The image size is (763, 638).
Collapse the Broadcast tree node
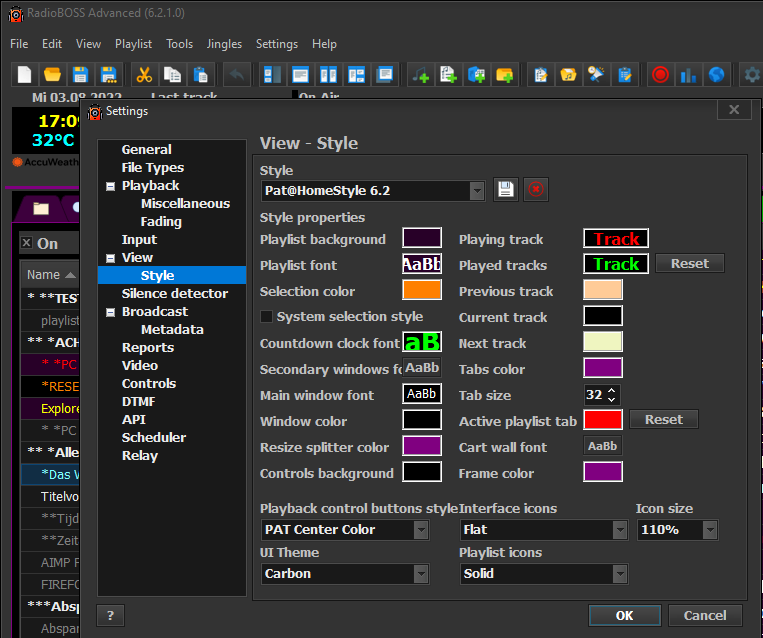click(x=111, y=312)
